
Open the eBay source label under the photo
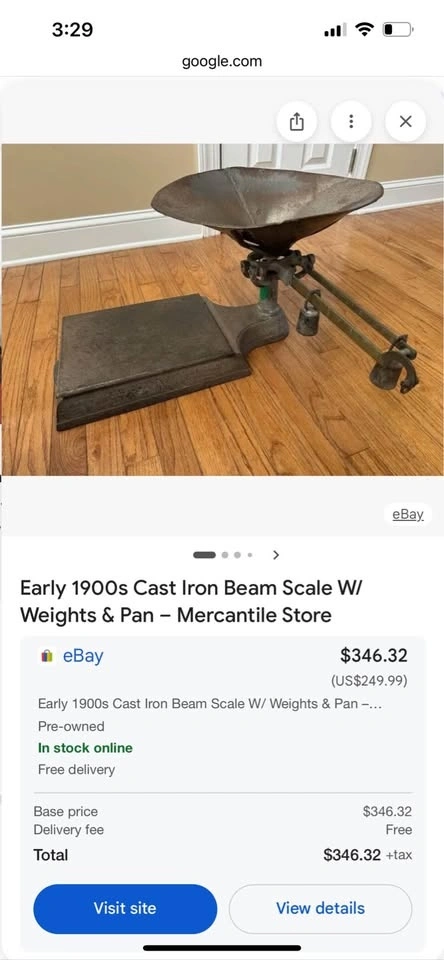point(408,514)
